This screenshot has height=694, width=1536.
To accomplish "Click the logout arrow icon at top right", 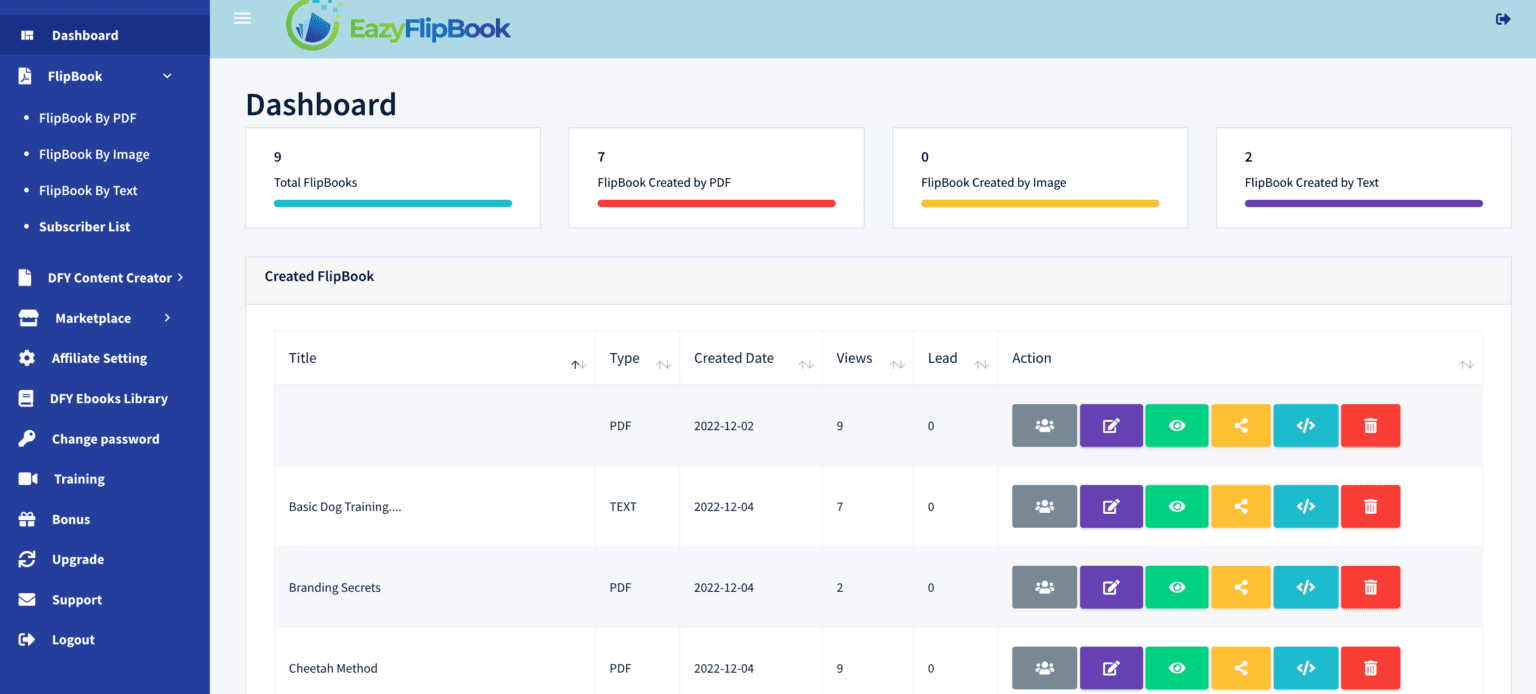I will click(1502, 19).
